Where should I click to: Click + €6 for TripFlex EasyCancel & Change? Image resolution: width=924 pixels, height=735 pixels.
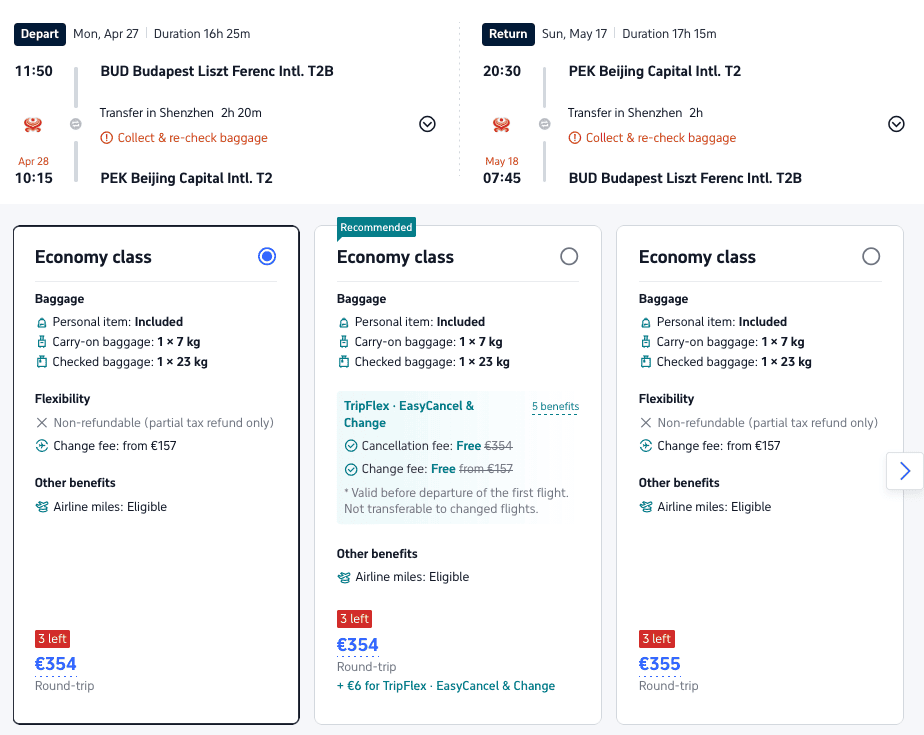pyautogui.click(x=446, y=686)
